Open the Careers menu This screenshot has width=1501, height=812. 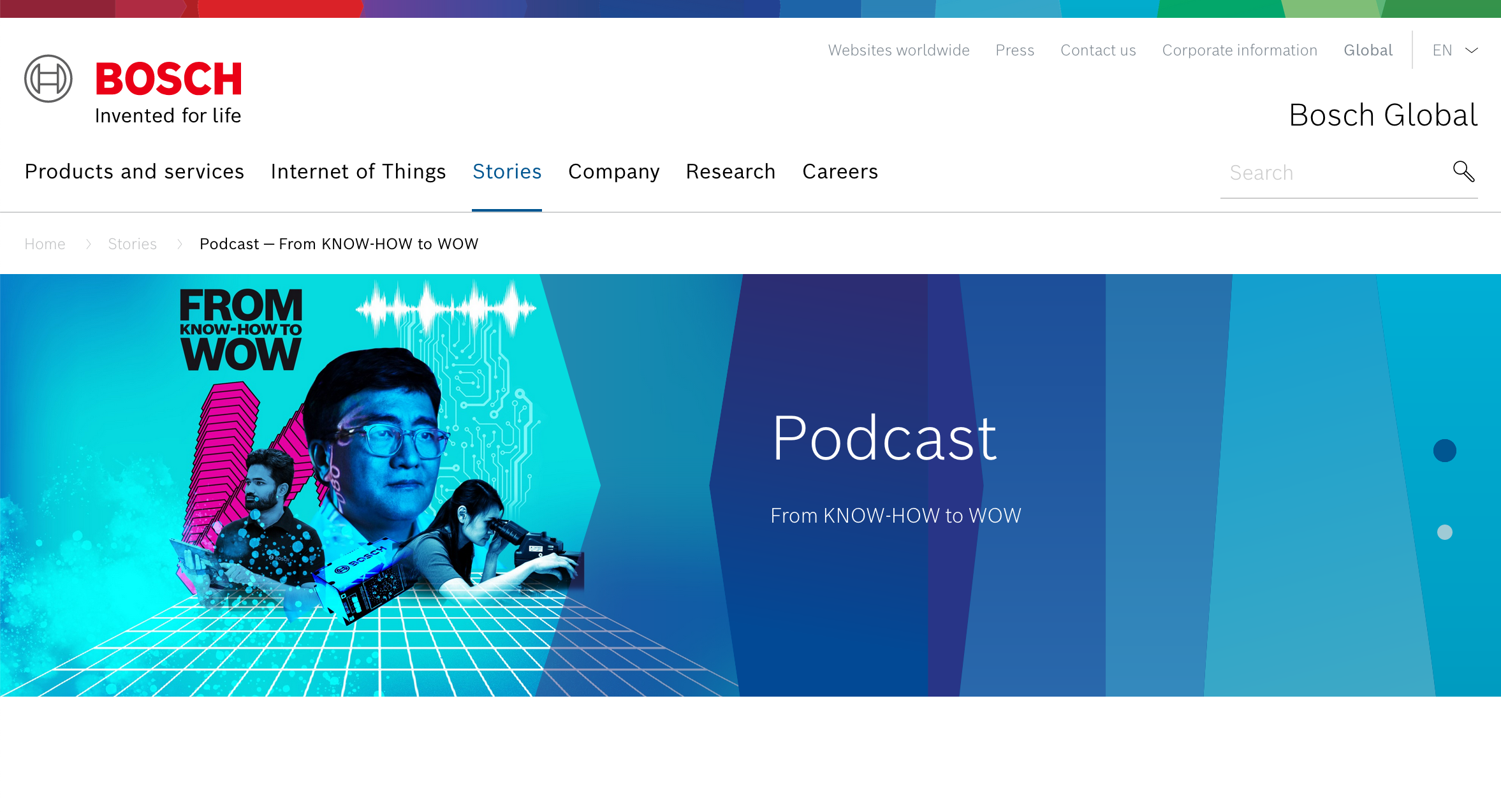[840, 171]
